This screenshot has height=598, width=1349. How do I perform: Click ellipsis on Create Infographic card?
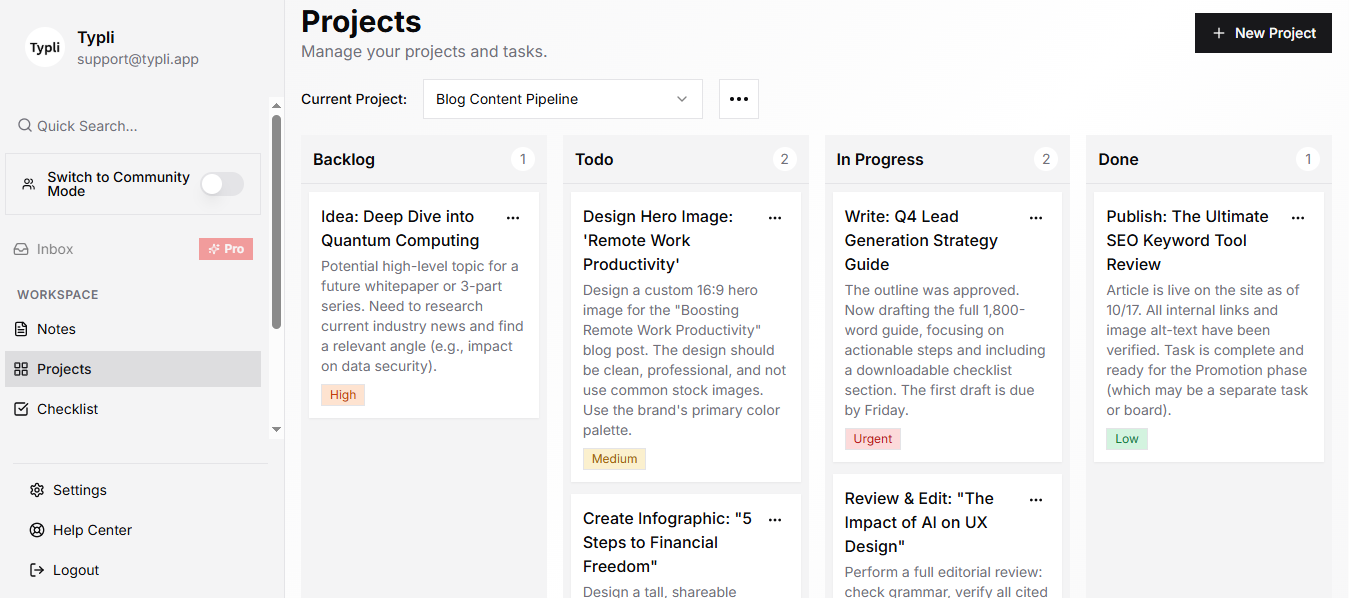click(775, 519)
